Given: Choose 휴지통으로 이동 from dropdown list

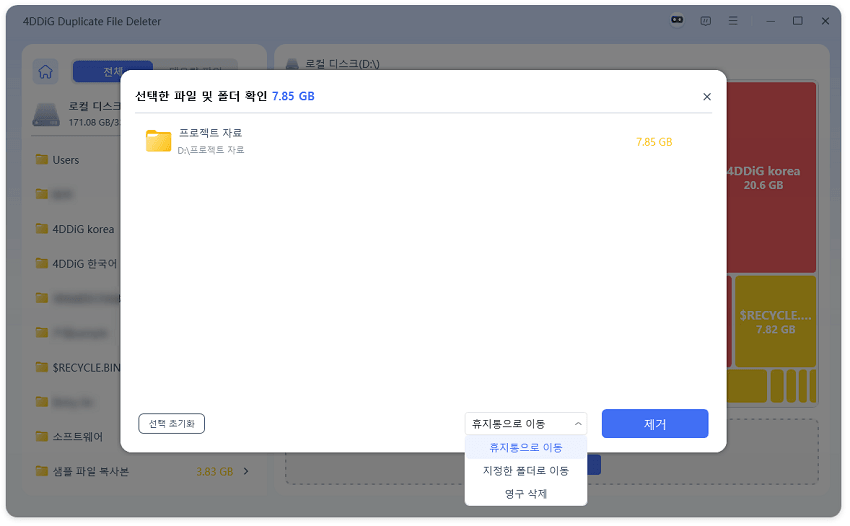Looking at the screenshot, I should coord(525,447).
